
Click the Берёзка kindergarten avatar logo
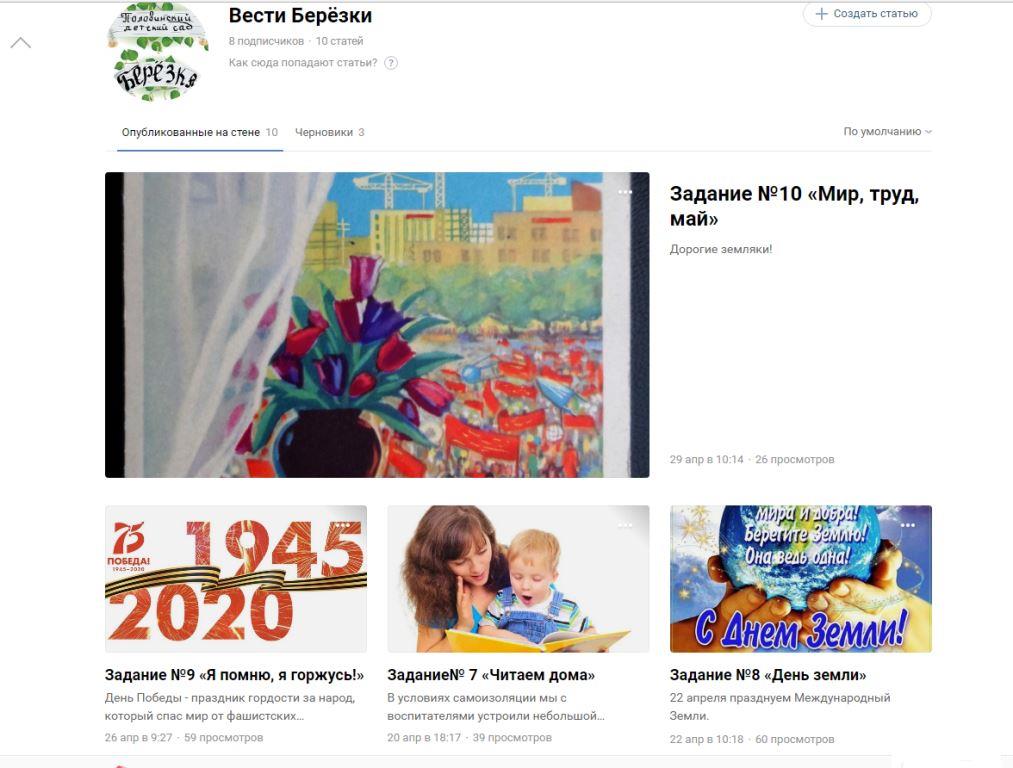coord(157,52)
